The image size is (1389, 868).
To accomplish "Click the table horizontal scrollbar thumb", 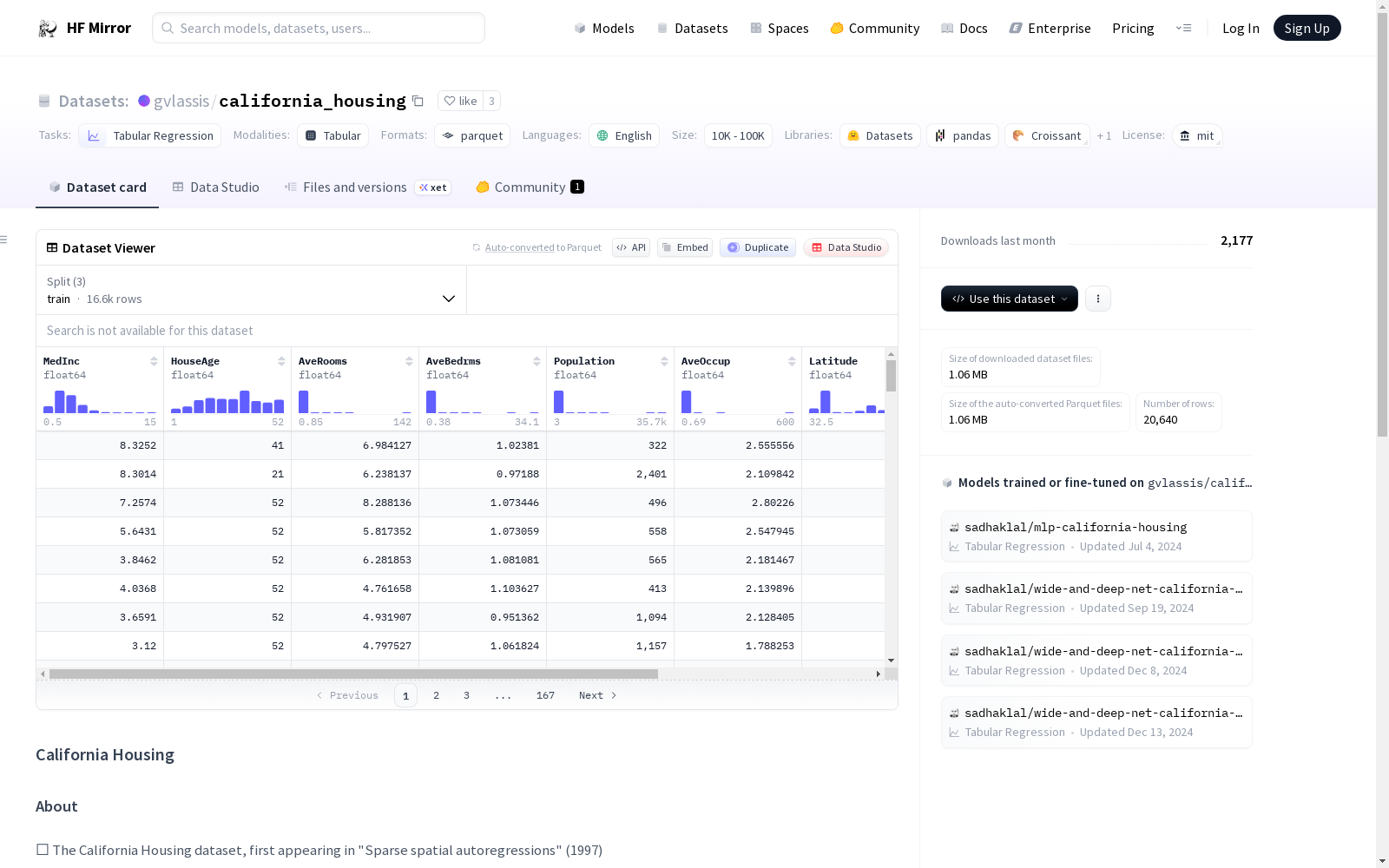I will [x=353, y=674].
